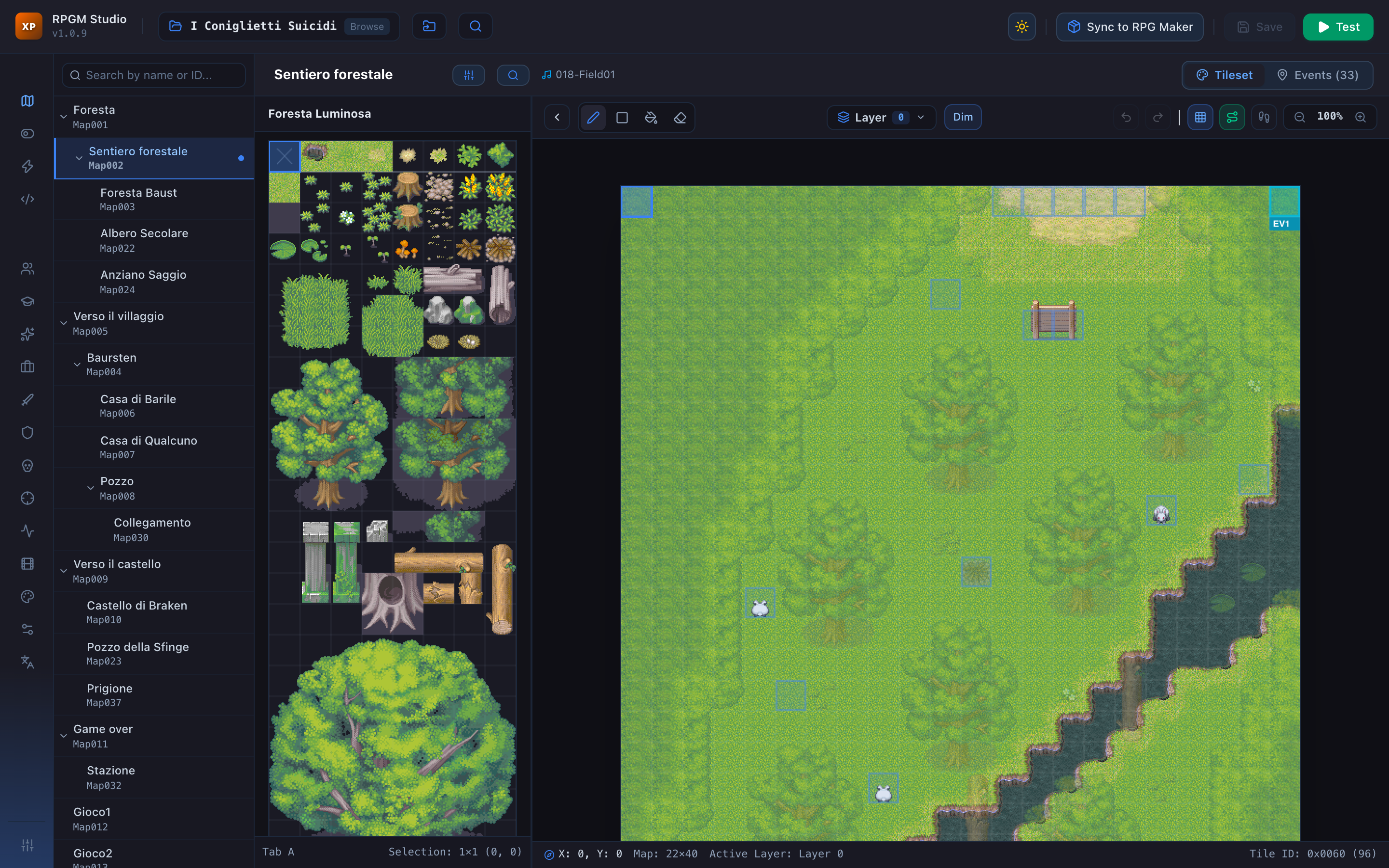Toggle the green event overlay button
This screenshot has width=1389, height=868.
[x=1232, y=117]
